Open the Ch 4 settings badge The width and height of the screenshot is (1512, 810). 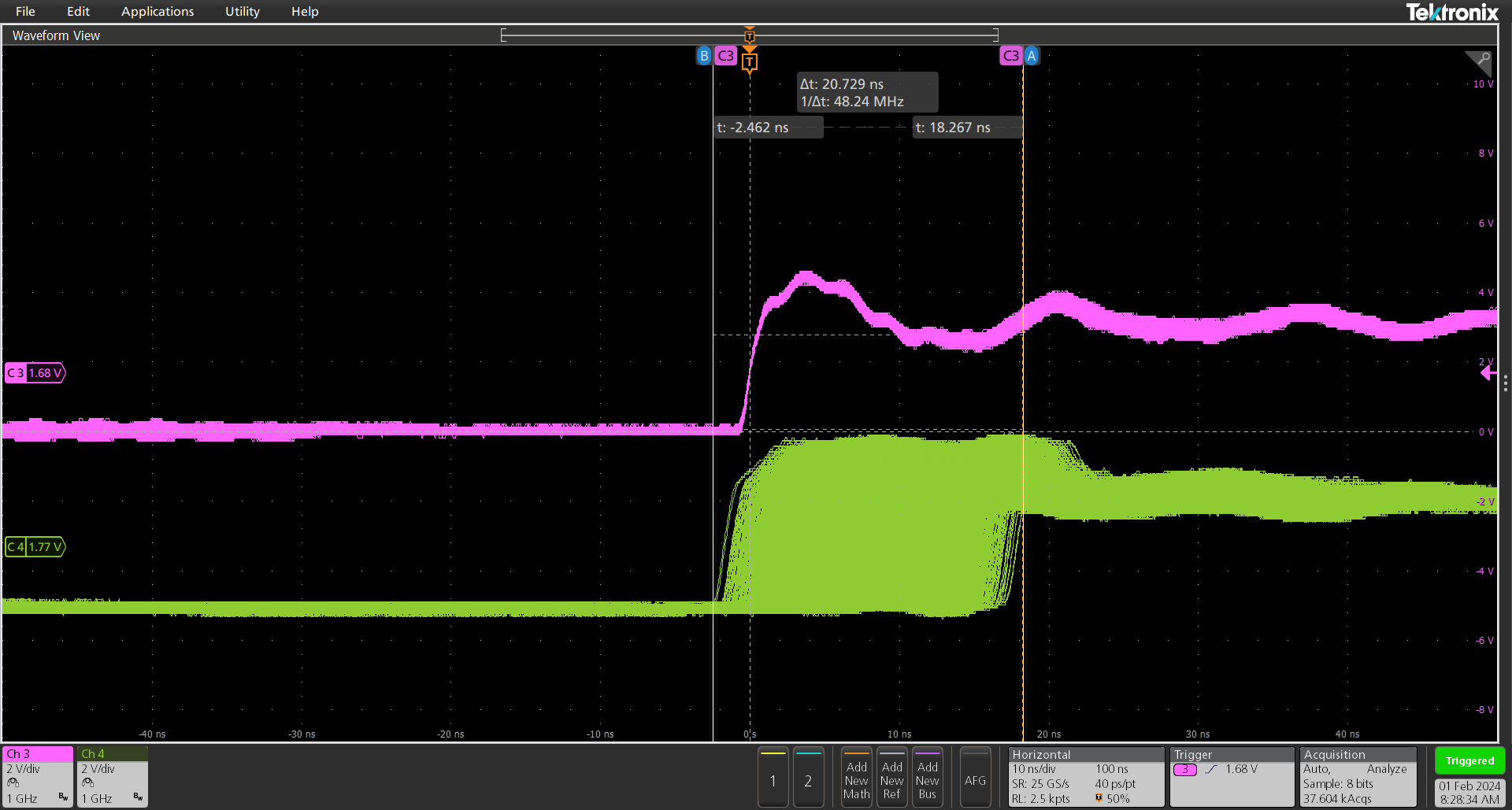pyautogui.click(x=113, y=776)
